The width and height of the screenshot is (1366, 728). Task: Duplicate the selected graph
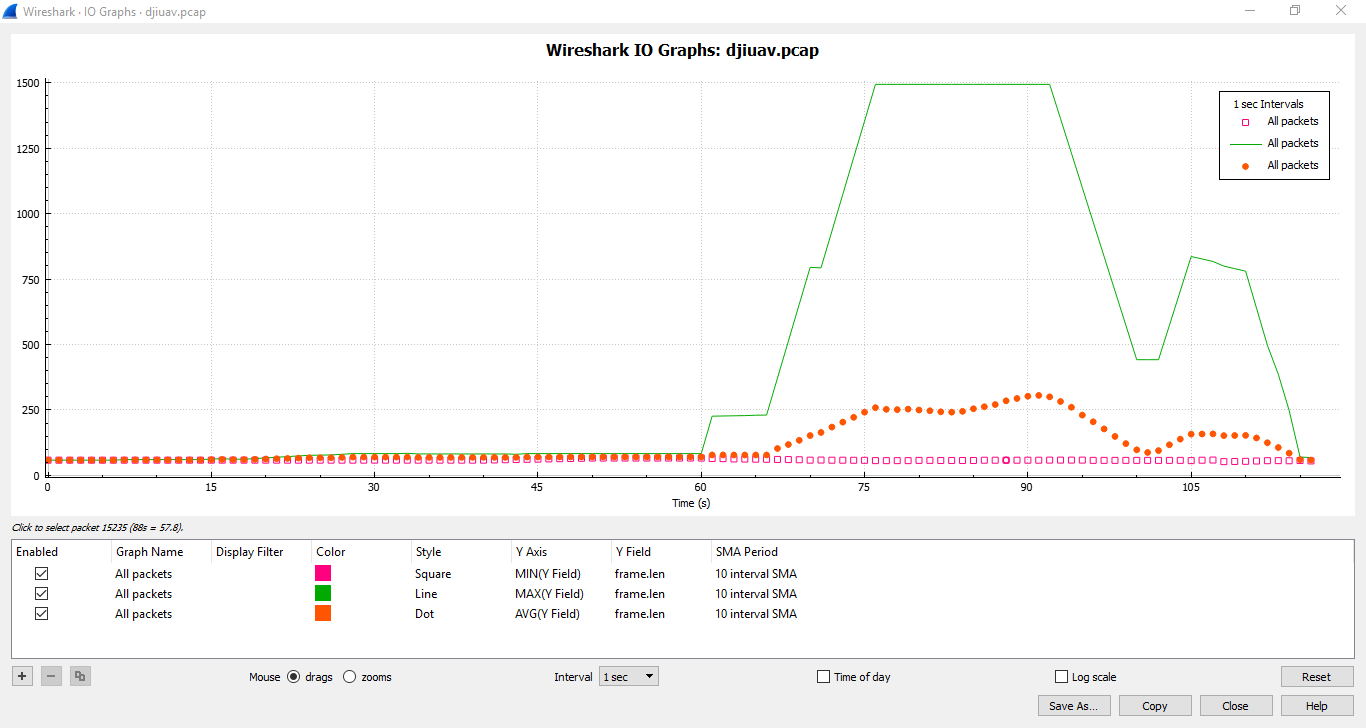point(80,677)
